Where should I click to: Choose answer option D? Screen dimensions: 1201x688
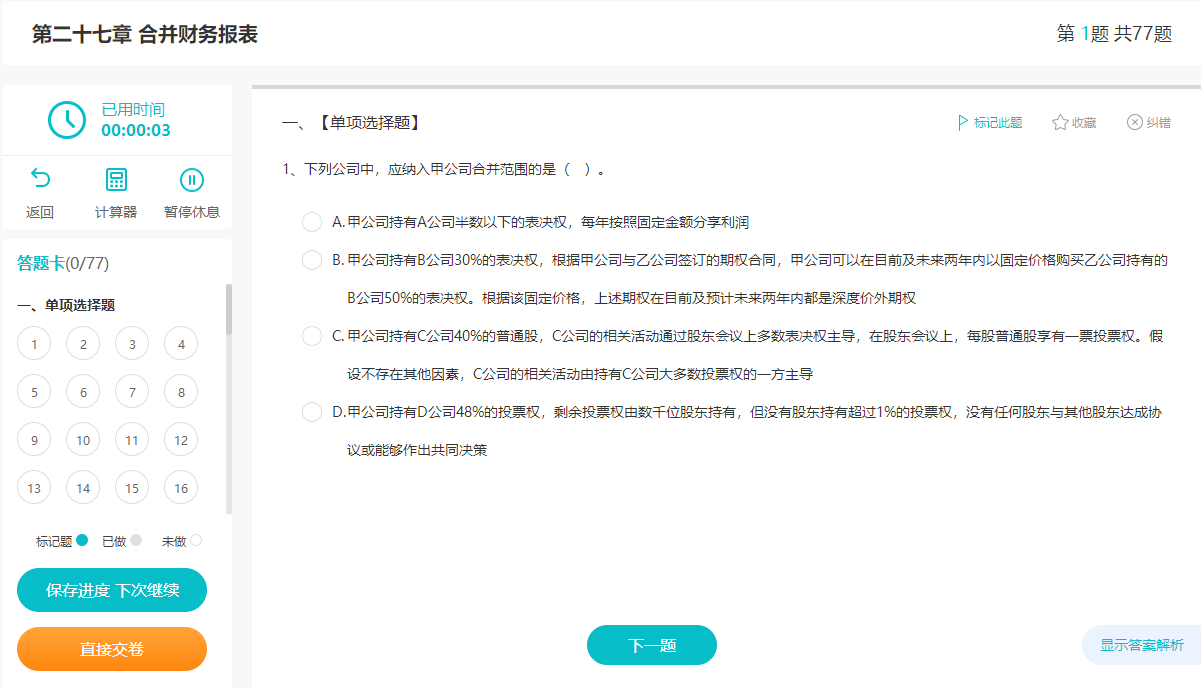click(x=311, y=413)
